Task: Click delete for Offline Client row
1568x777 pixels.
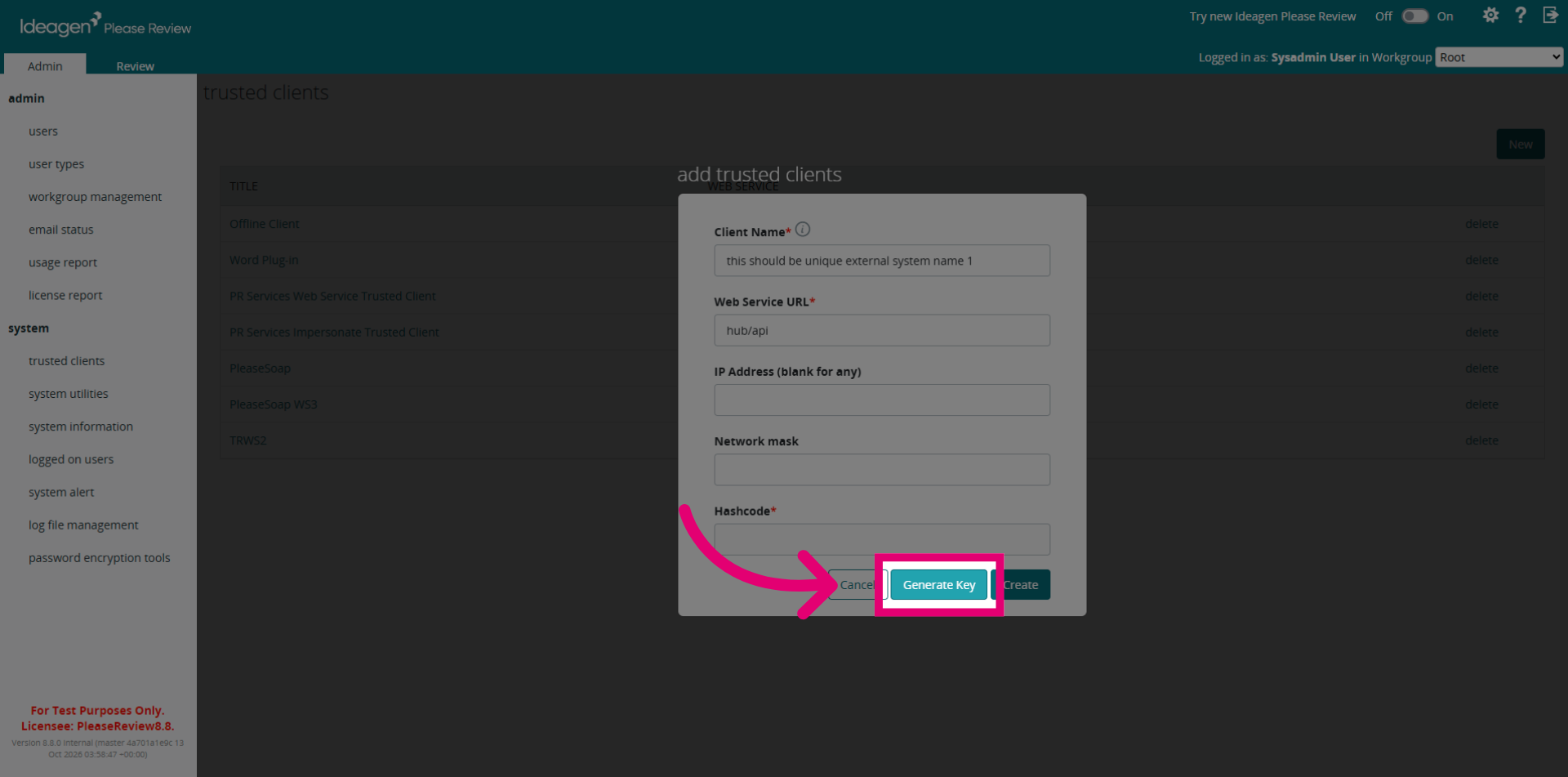Action: tap(1481, 224)
